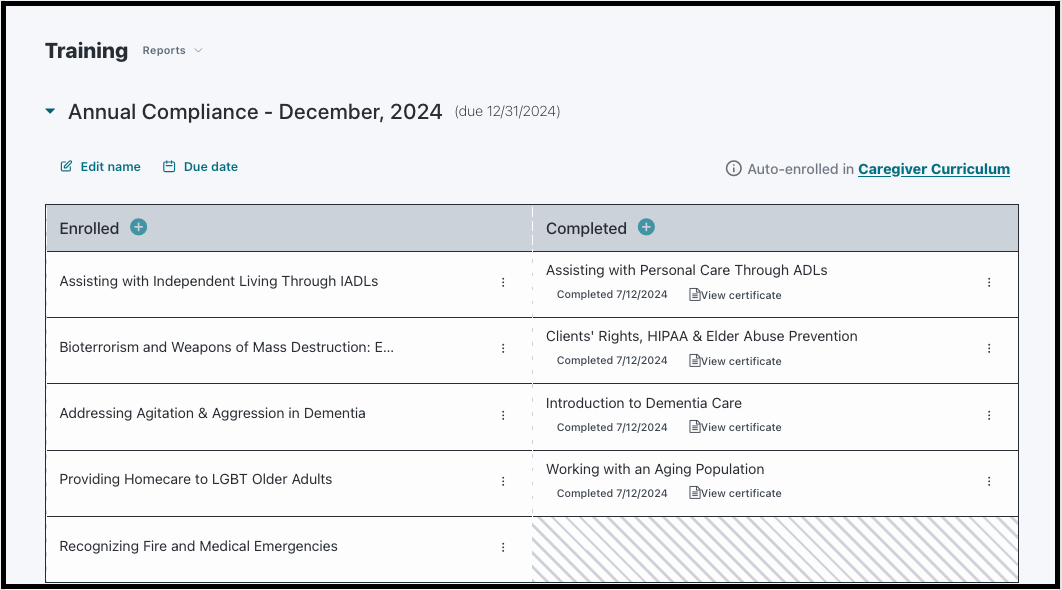View certificate for Introduction to Dementia Care

tap(735, 427)
